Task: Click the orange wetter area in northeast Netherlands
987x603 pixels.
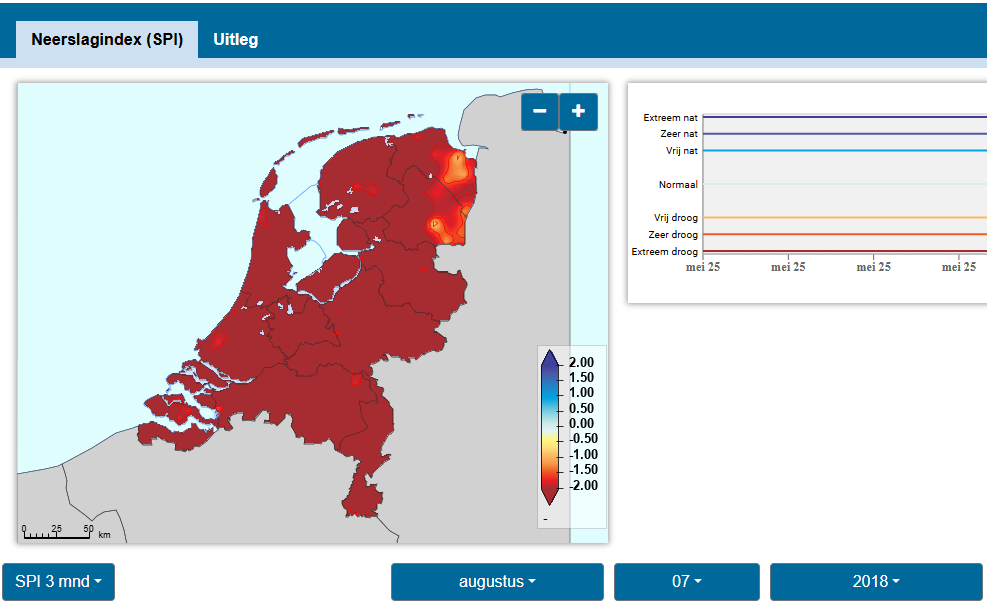Action: [x=454, y=169]
